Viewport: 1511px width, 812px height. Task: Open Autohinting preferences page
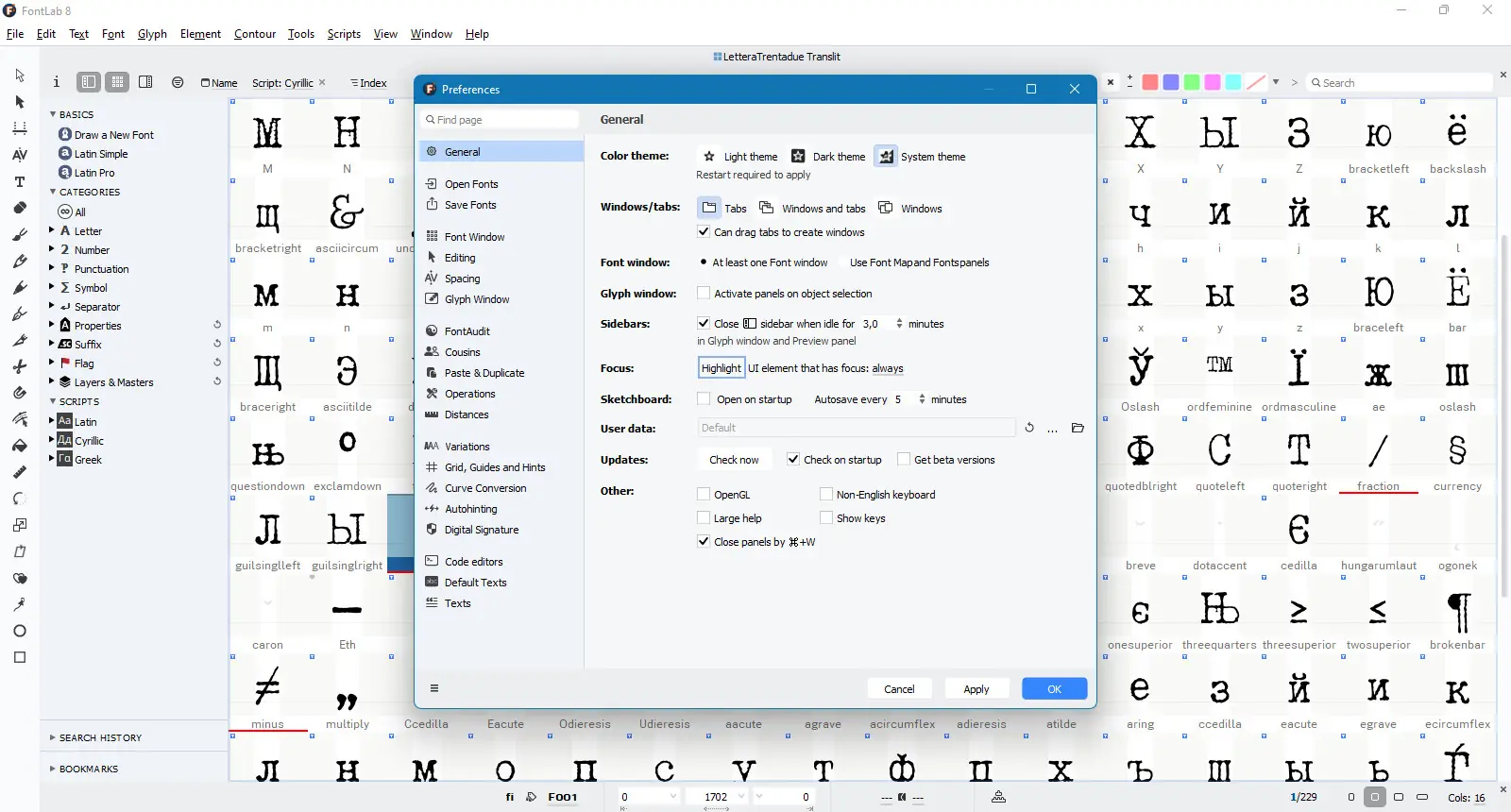pyautogui.click(x=470, y=509)
